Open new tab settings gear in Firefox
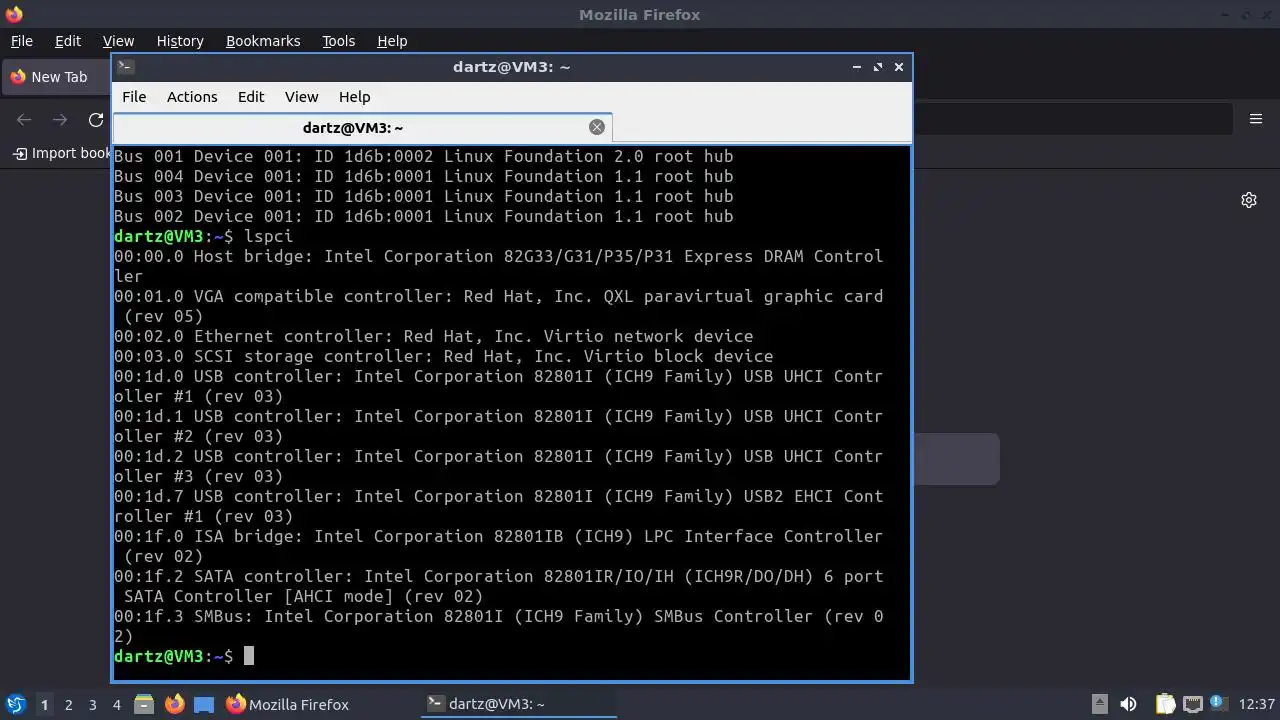This screenshot has height=720, width=1280. tap(1249, 200)
